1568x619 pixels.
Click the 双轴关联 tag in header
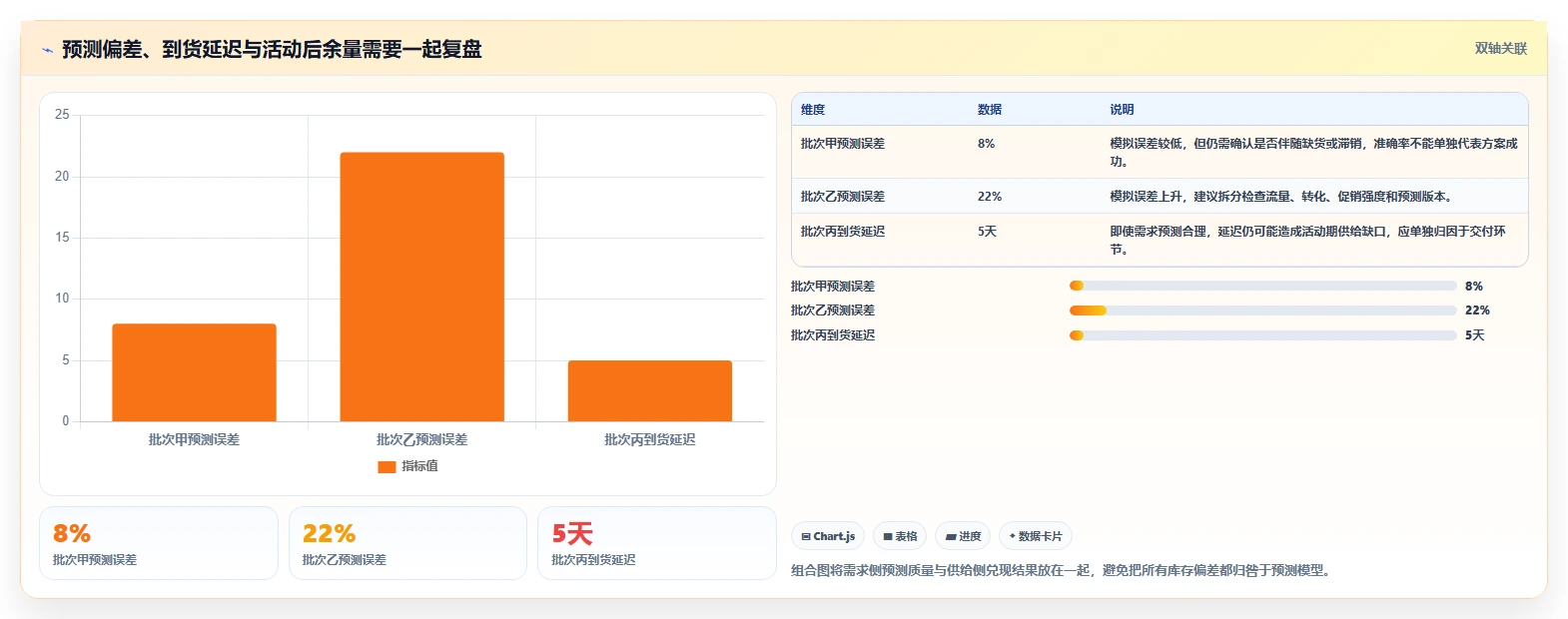click(1501, 48)
